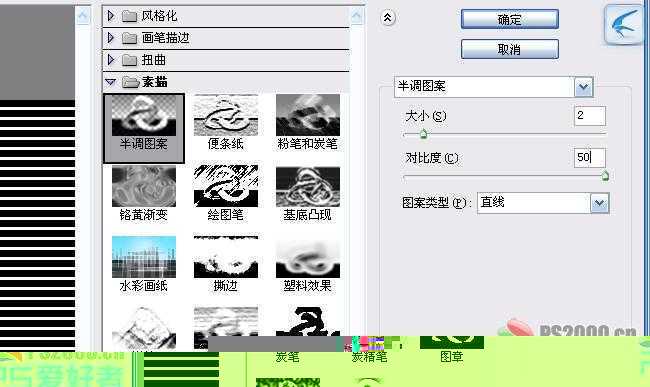
Task: Click the 铬黄渐变 label text
Action: coord(143,215)
